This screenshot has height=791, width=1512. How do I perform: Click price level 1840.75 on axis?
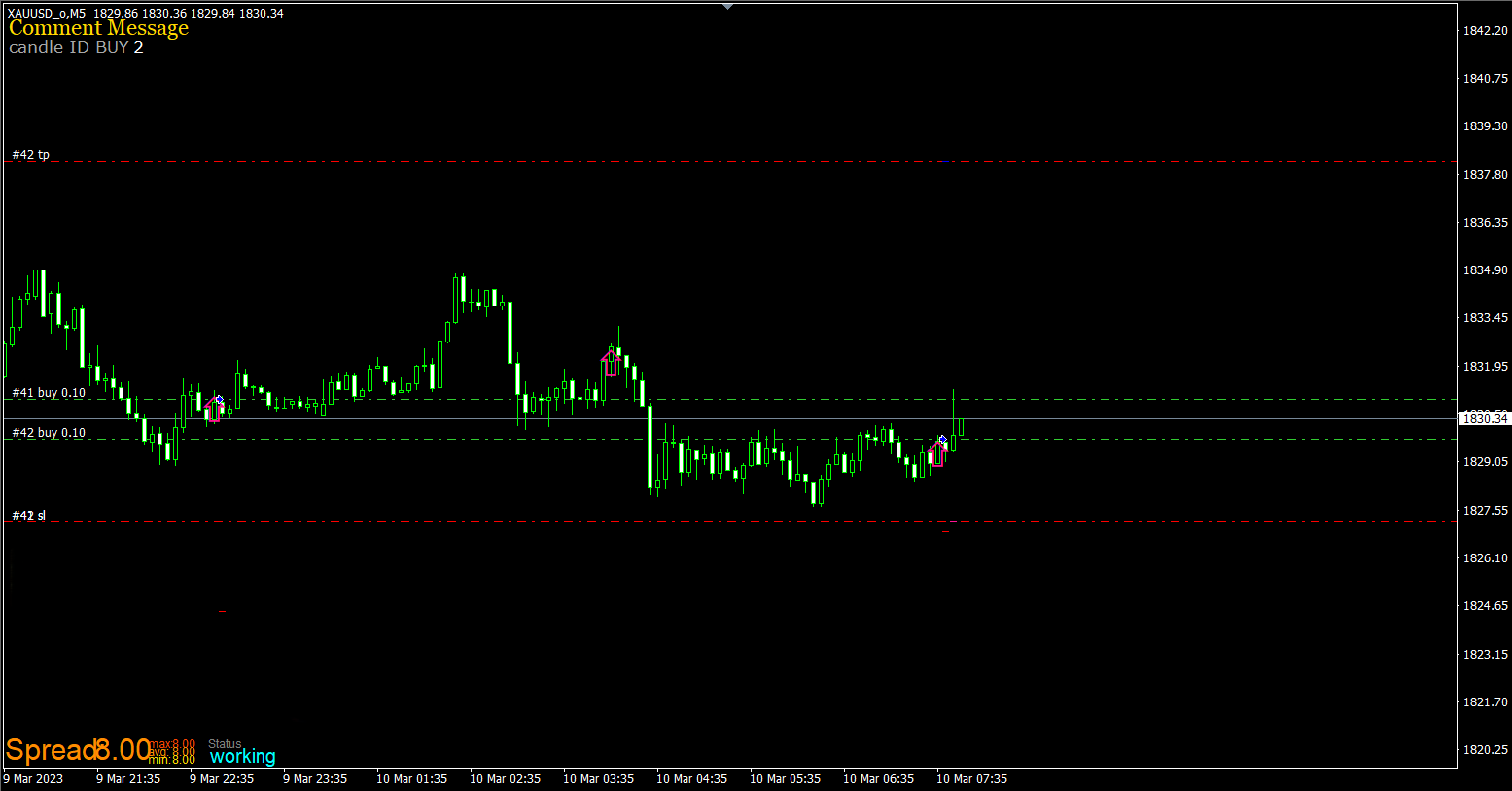pos(1486,79)
